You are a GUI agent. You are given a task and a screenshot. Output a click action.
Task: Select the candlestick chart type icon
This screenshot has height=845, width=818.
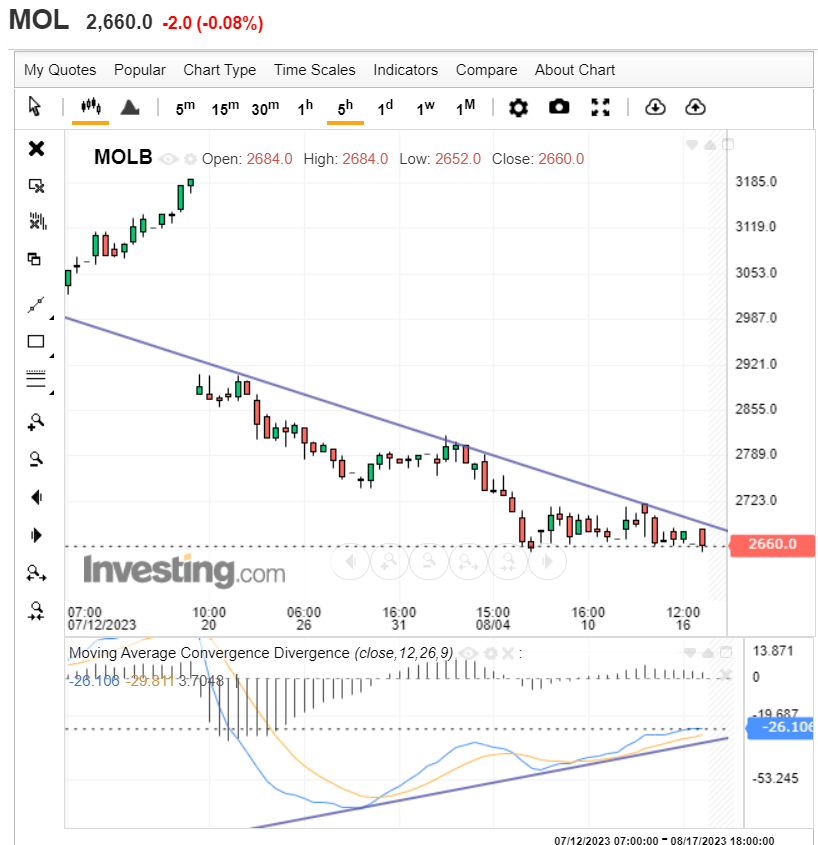tap(90, 107)
